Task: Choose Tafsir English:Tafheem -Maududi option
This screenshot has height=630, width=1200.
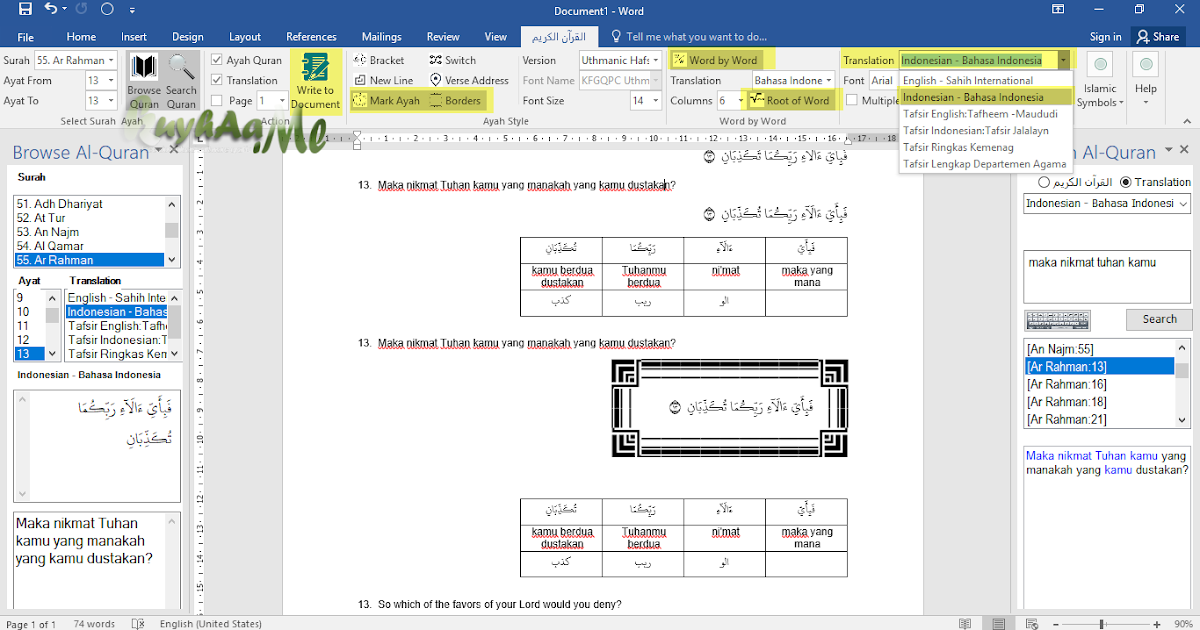Action: pyautogui.click(x=985, y=113)
